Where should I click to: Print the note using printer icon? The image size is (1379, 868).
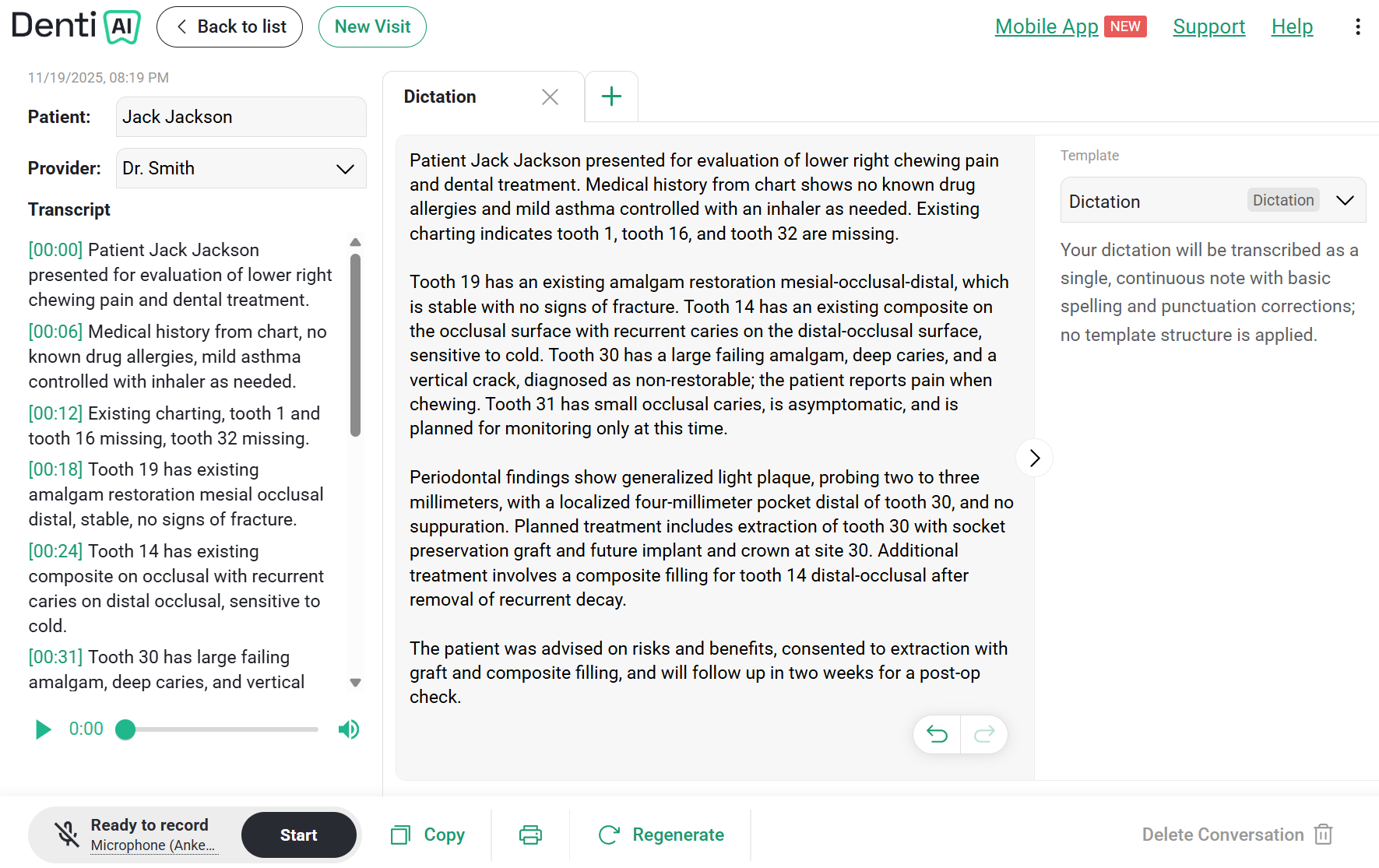[530, 835]
